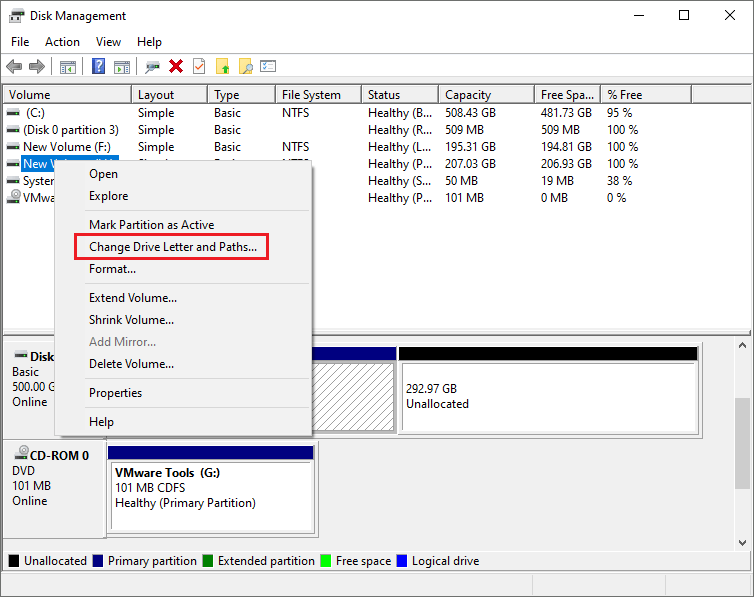Open Help via blue question mark icon
Screen dimensions: 754x597
pyautogui.click(x=99, y=66)
